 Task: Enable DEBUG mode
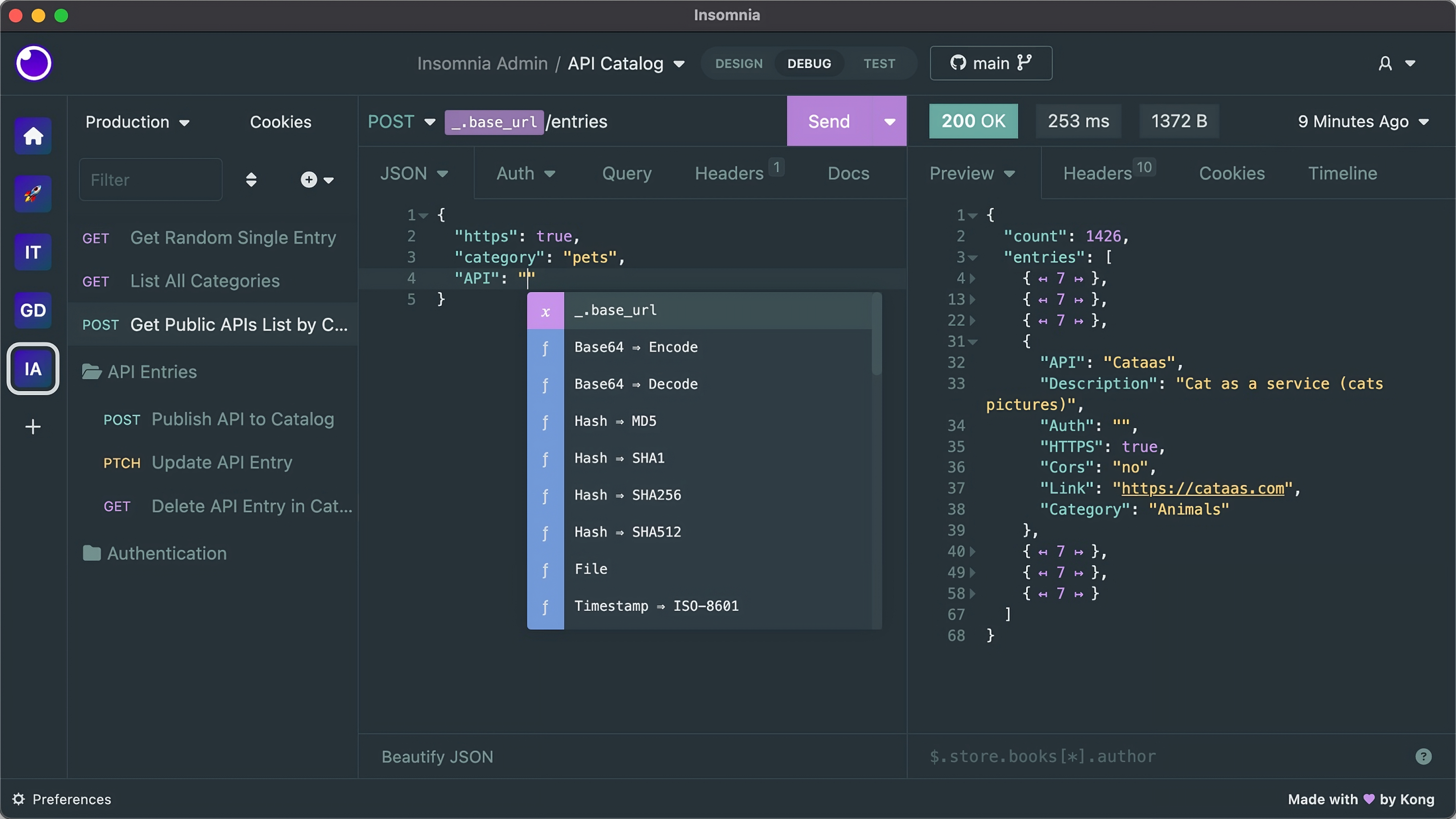pos(808,63)
